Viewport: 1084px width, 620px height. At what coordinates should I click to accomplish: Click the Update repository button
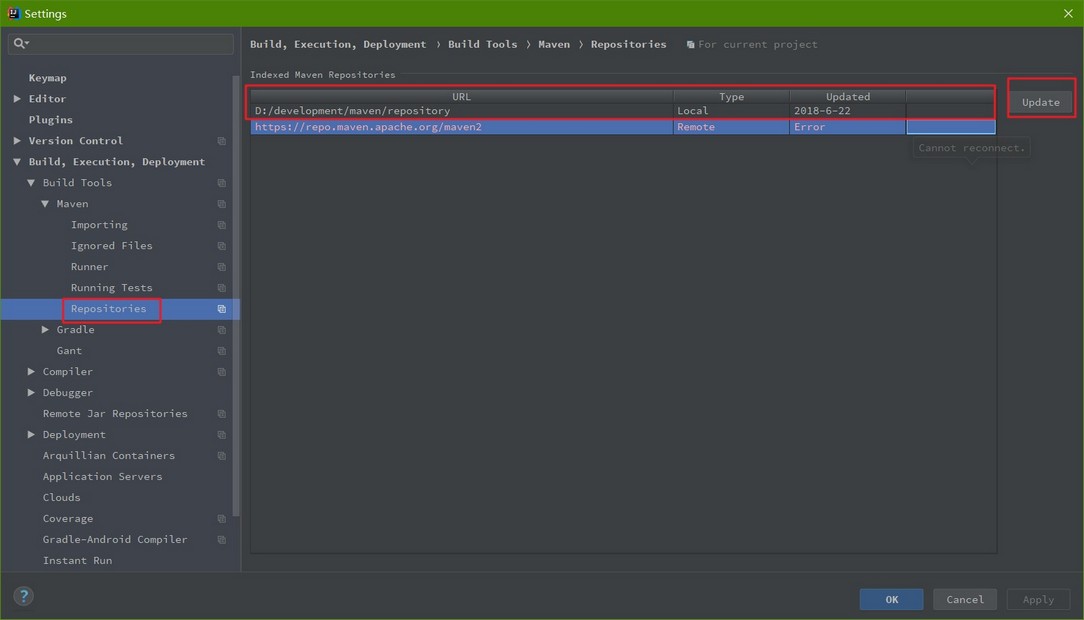point(1040,102)
